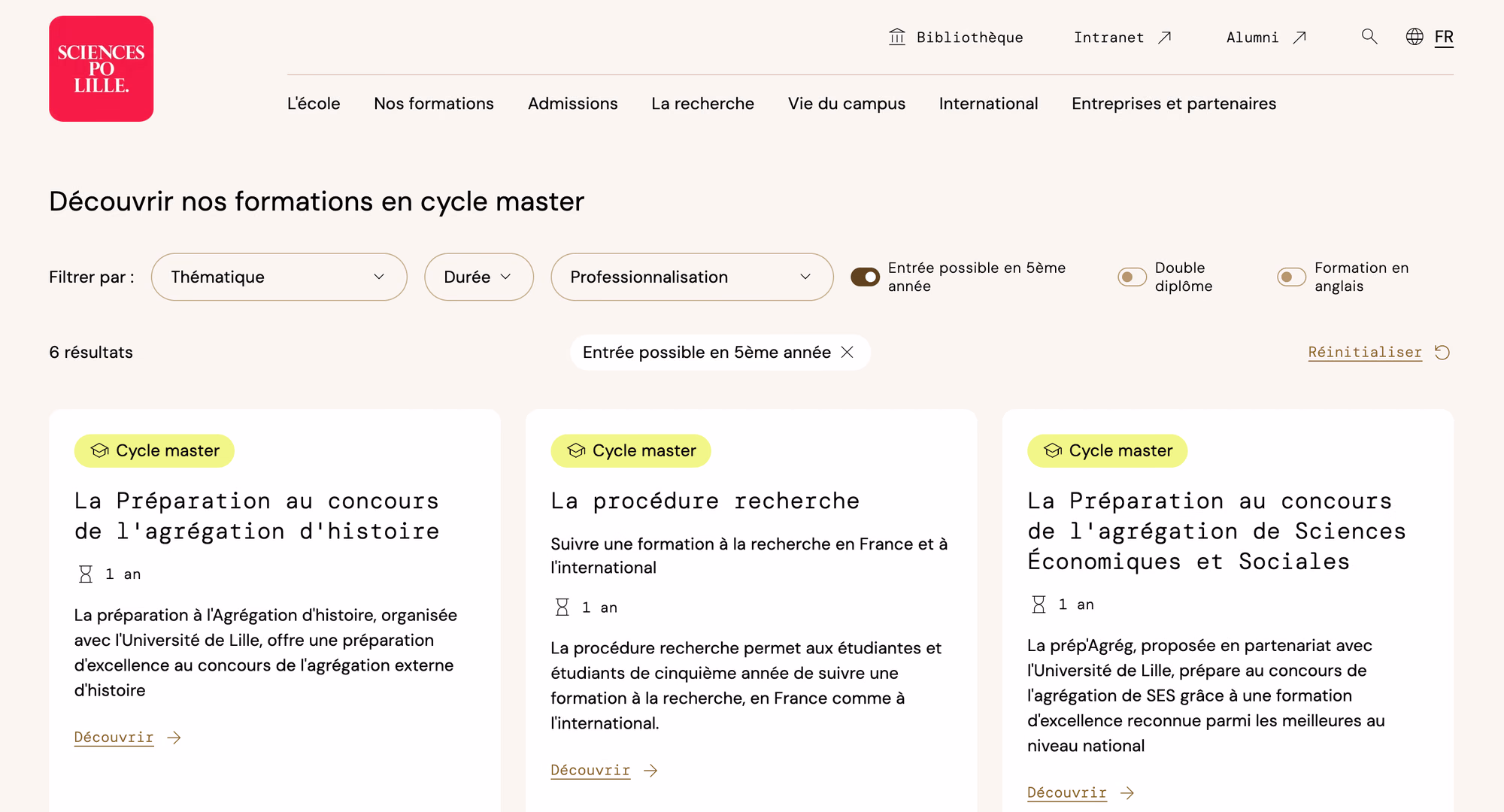Open the Admissions menu

point(573,104)
